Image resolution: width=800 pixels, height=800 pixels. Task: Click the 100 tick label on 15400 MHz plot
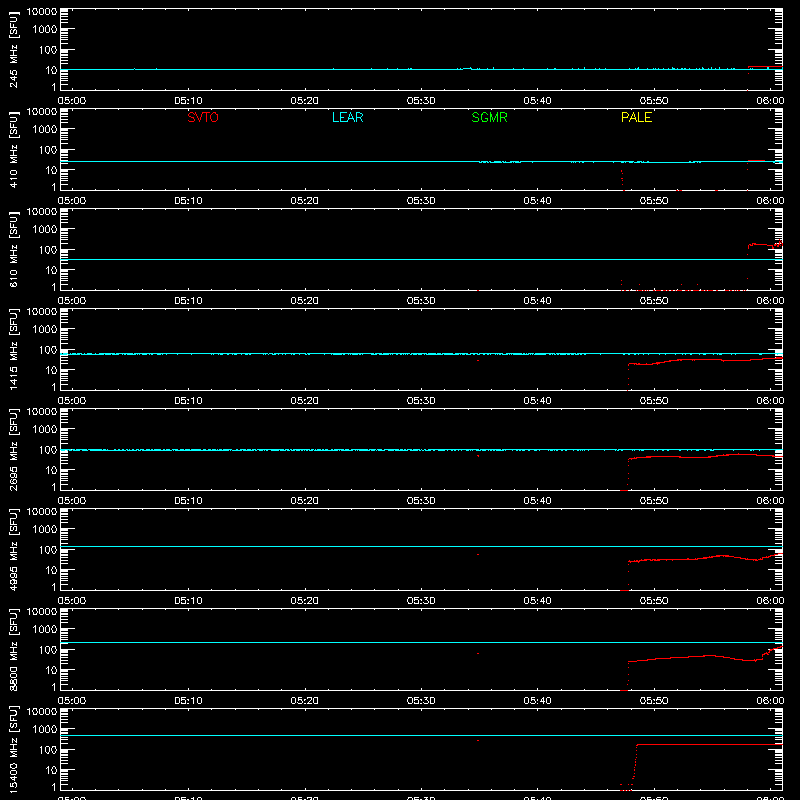tap(48, 749)
